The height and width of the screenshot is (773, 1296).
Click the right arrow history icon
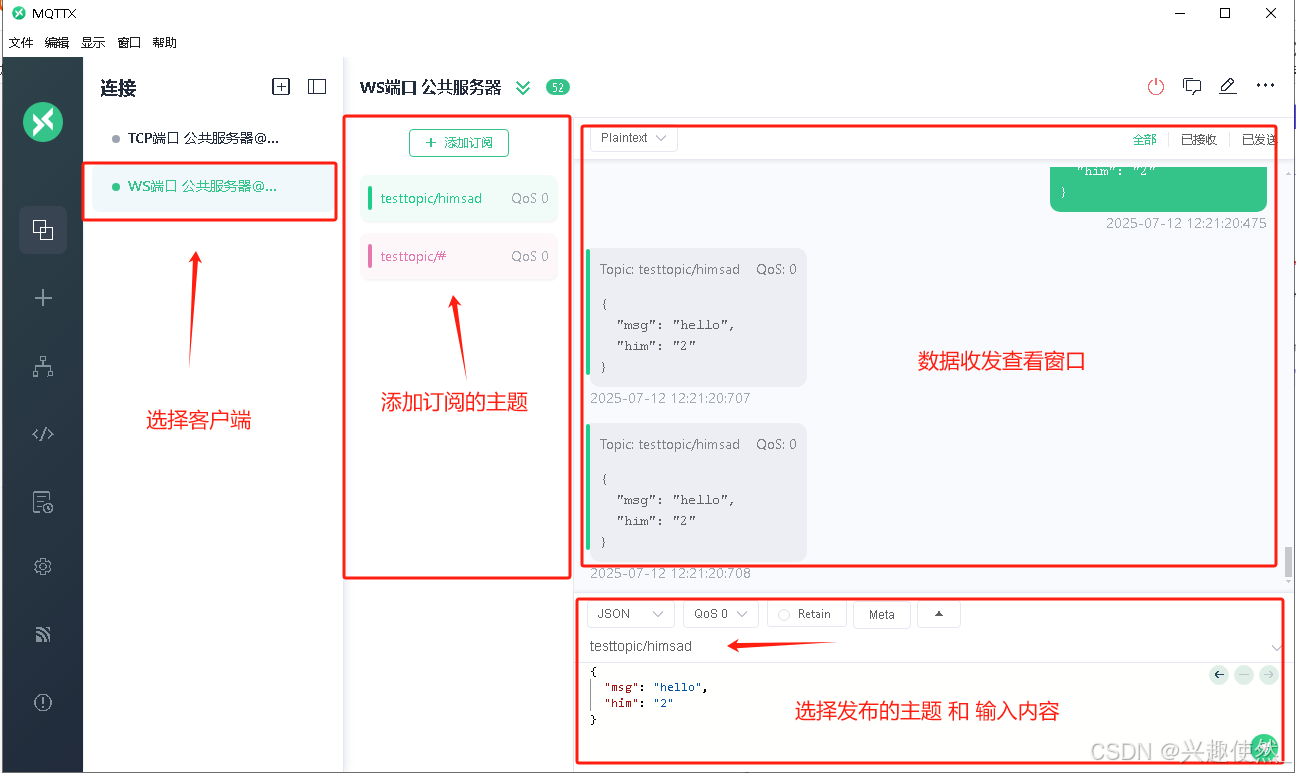tap(1269, 675)
